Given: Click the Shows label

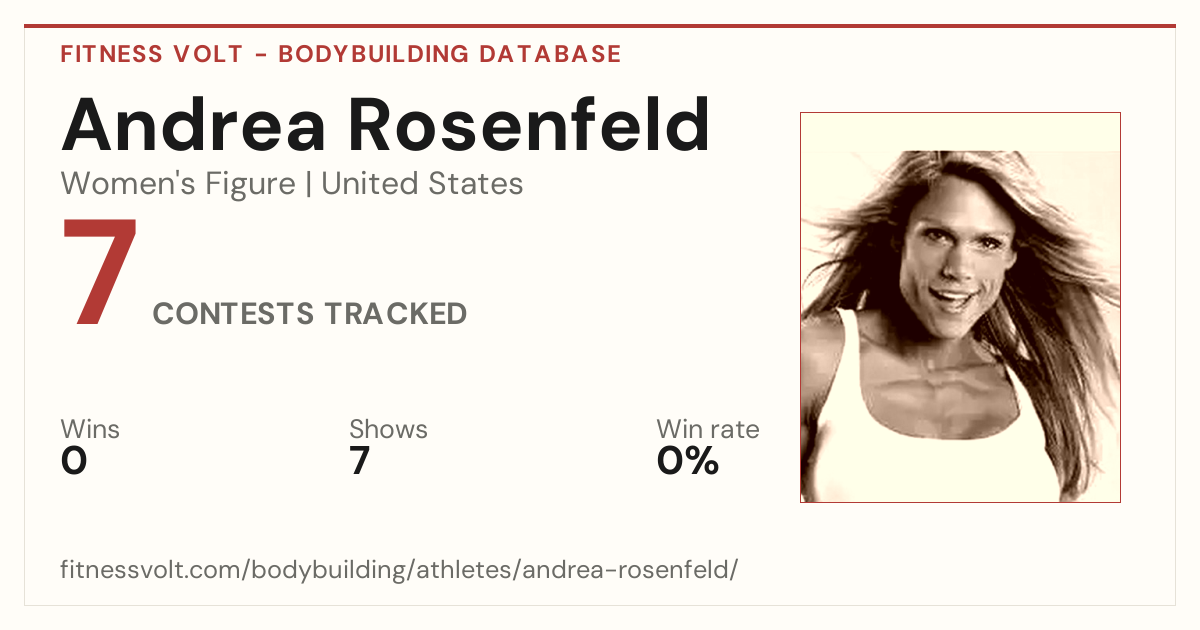Looking at the screenshot, I should 388,430.
